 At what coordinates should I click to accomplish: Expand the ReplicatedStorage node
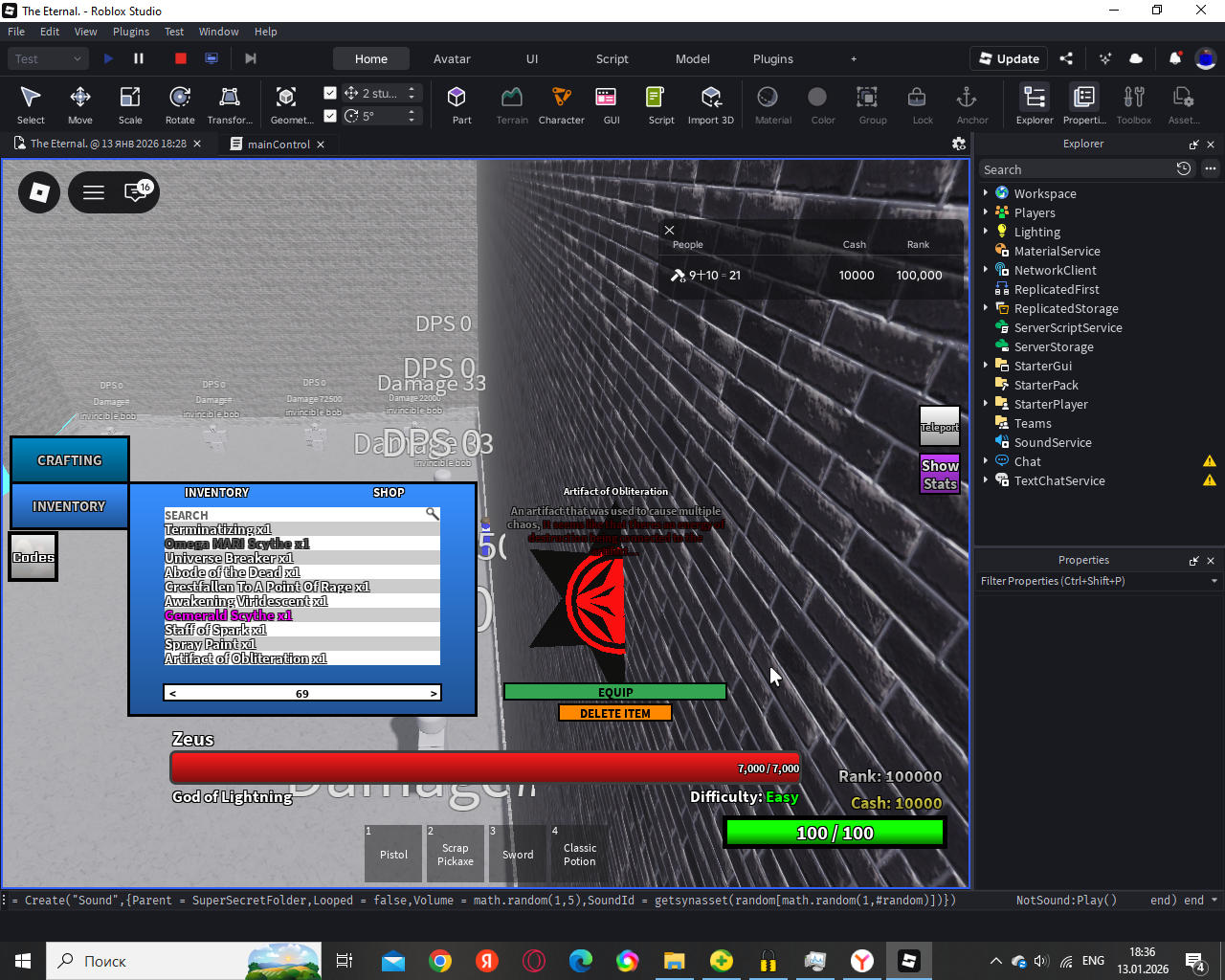click(x=986, y=308)
